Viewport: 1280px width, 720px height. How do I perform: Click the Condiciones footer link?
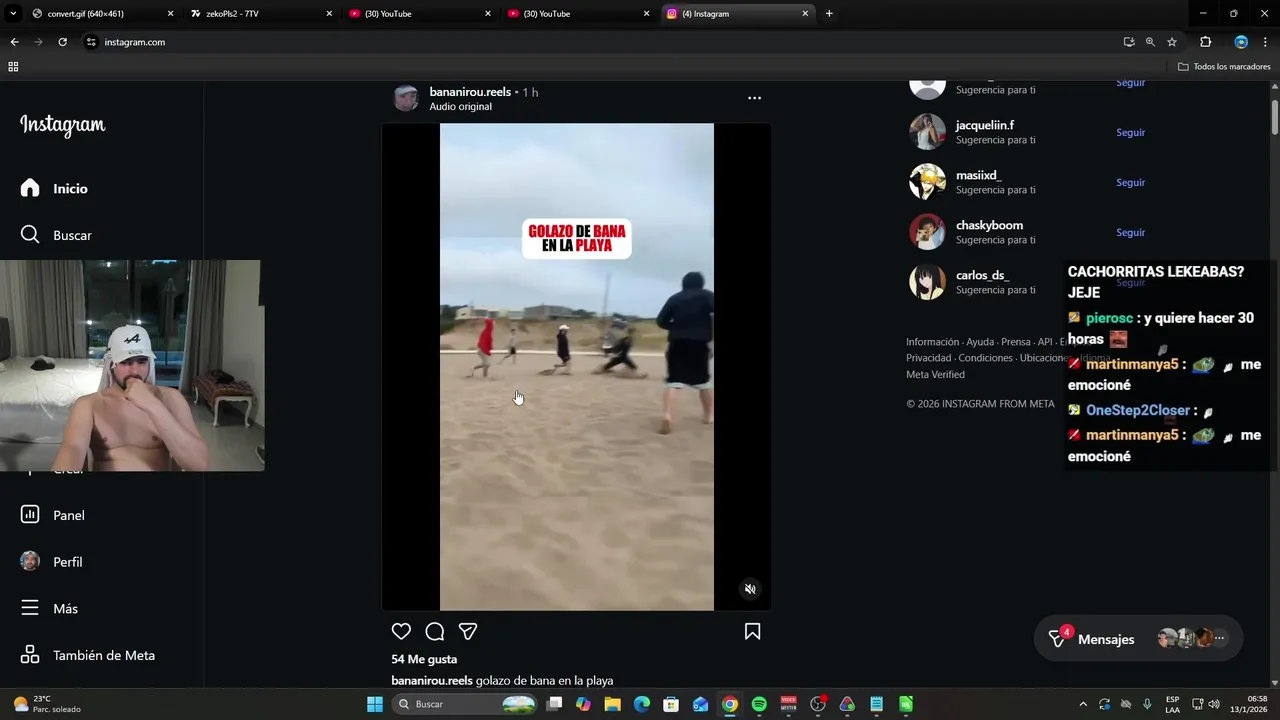pyautogui.click(x=985, y=358)
